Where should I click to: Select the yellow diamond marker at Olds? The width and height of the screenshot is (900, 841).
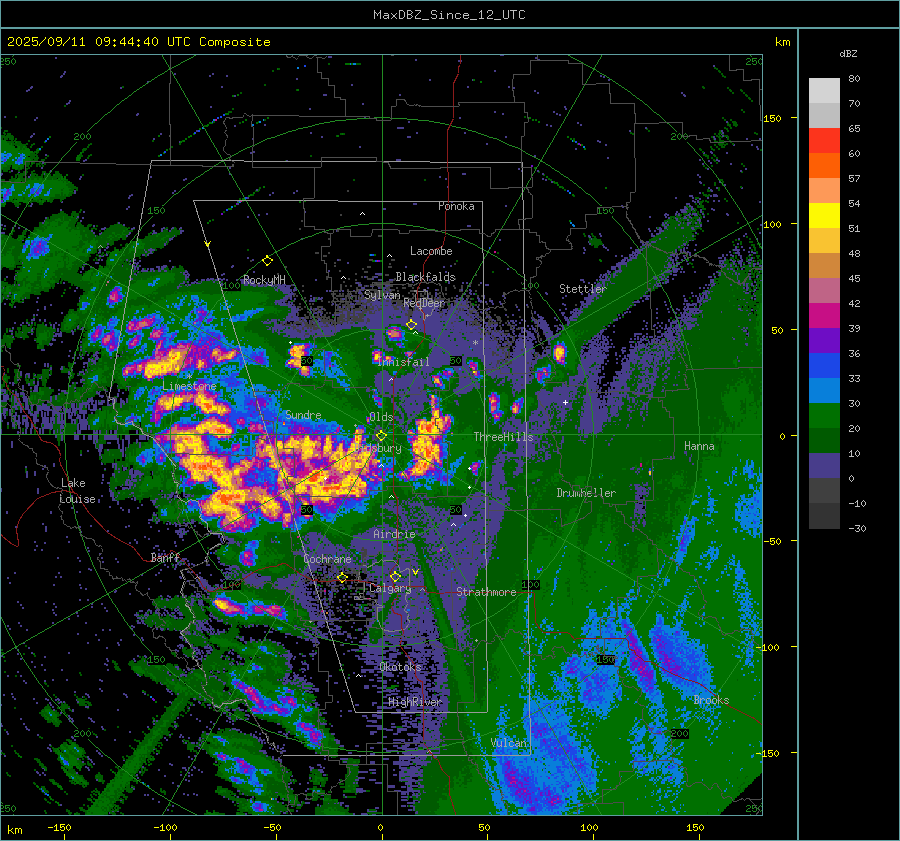381,436
